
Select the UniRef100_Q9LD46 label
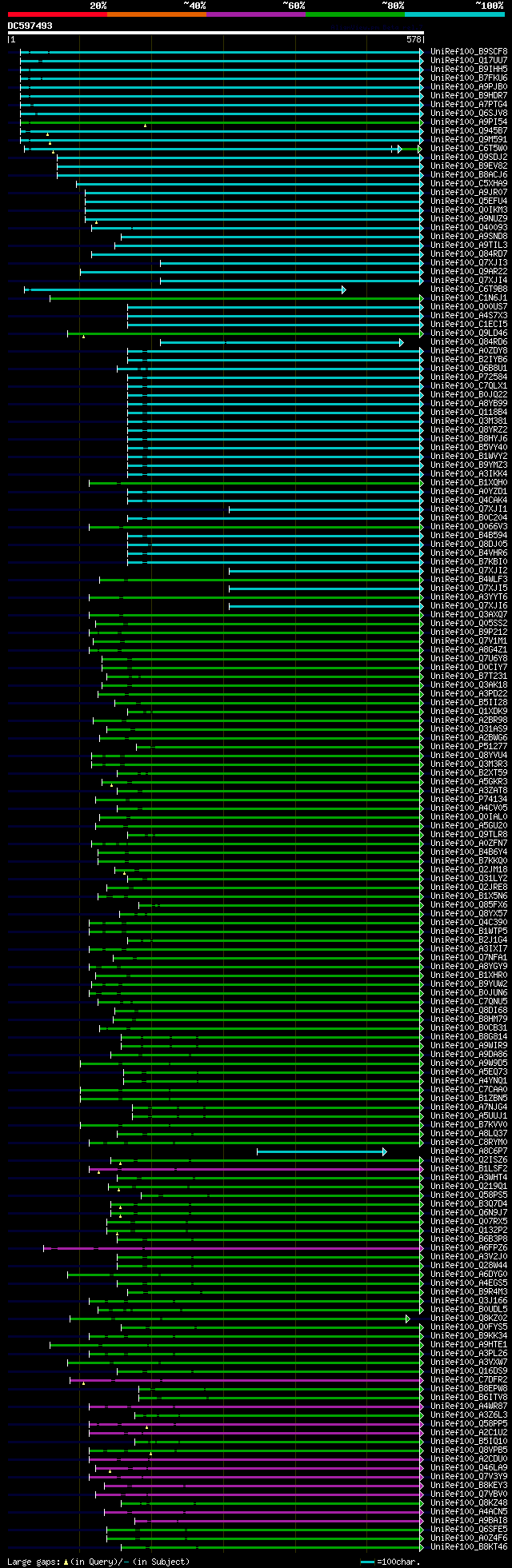(x=469, y=333)
